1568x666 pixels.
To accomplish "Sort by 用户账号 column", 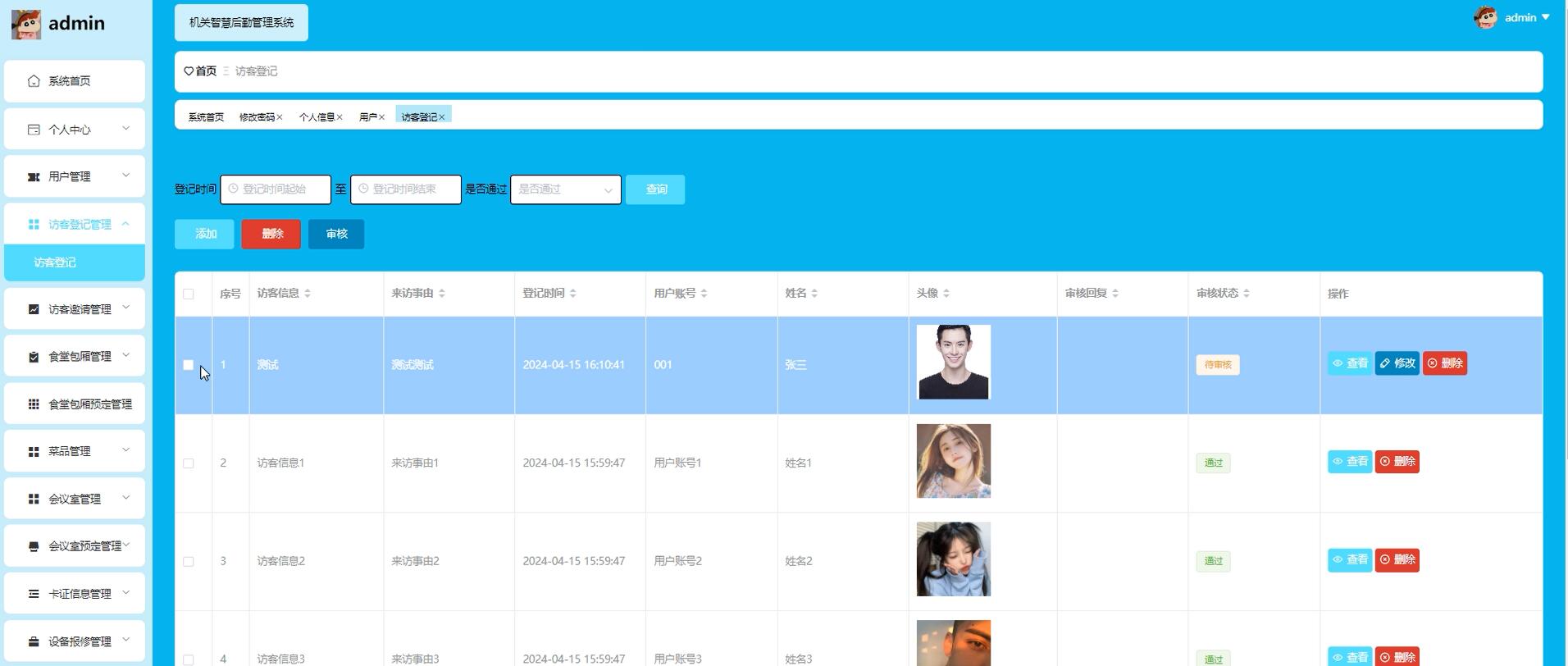I will click(704, 294).
